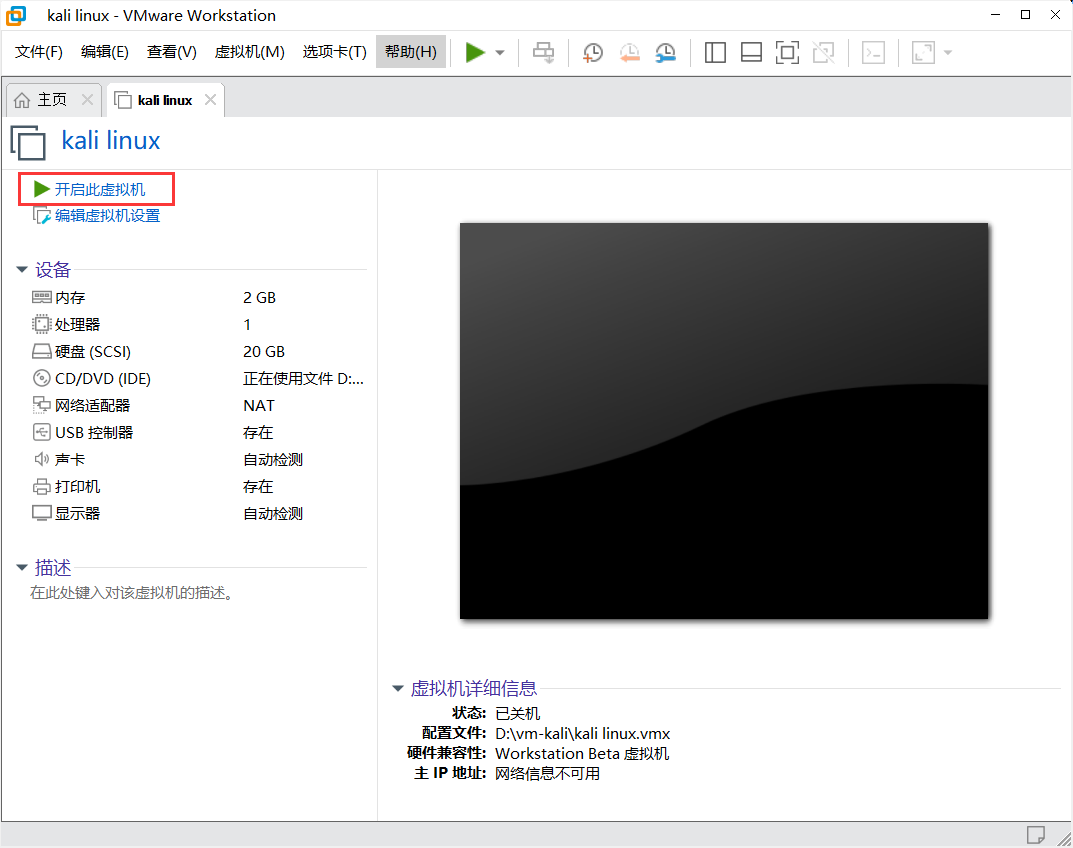The height and width of the screenshot is (848, 1073).
Task: Click the 2 GB memory value
Action: click(259, 298)
